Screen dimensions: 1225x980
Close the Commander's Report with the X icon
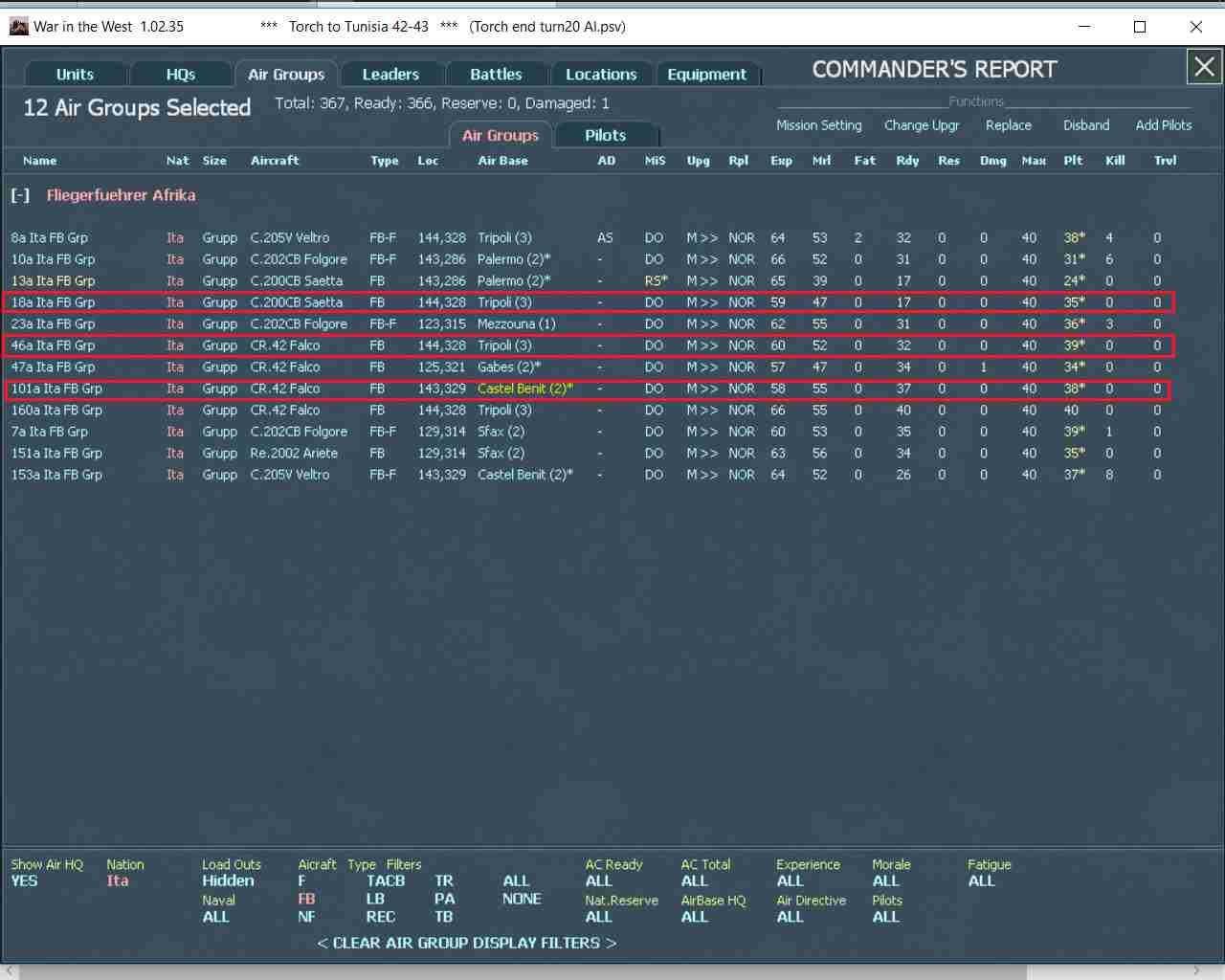[1204, 67]
